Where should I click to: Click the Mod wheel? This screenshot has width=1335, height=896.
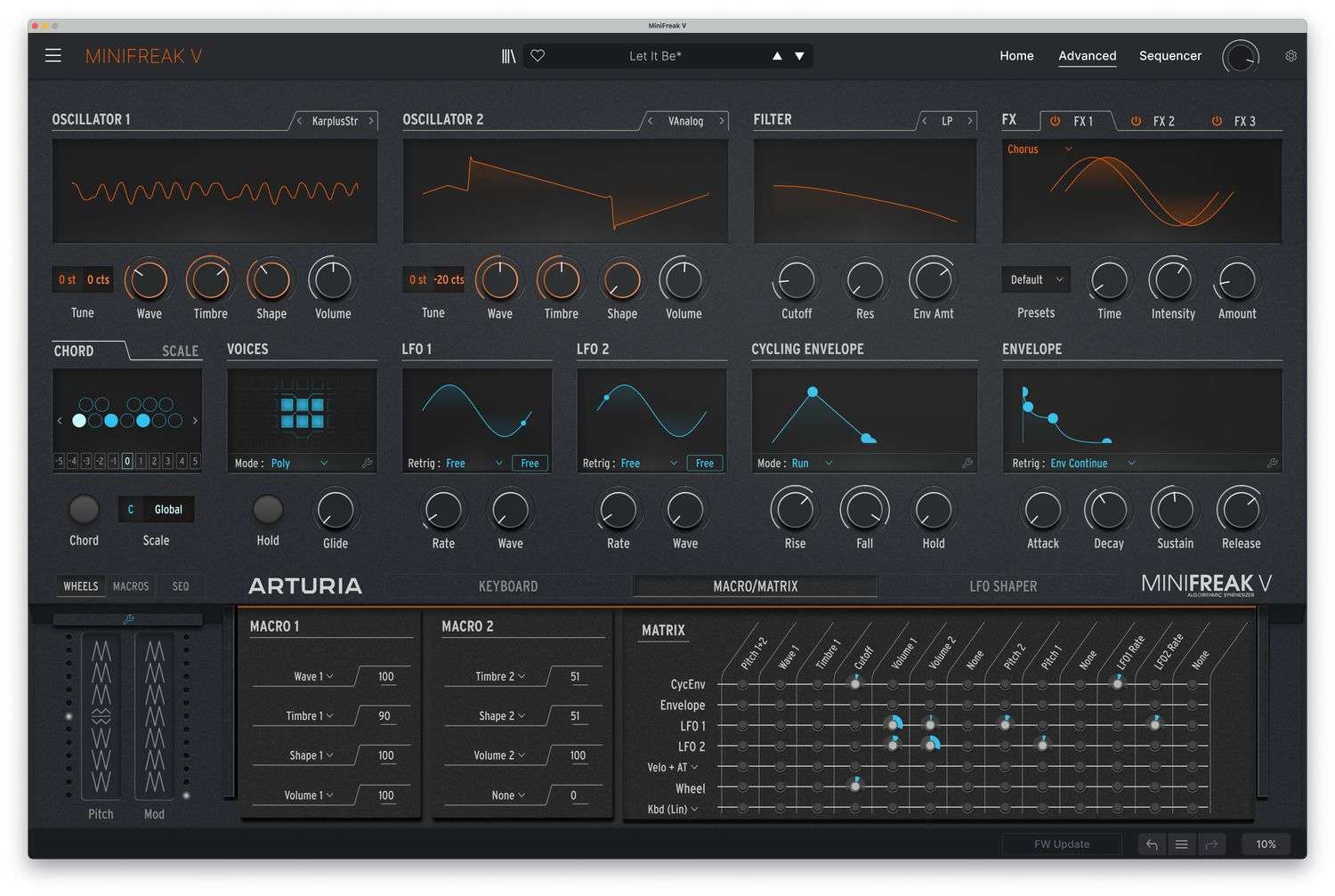(x=154, y=716)
